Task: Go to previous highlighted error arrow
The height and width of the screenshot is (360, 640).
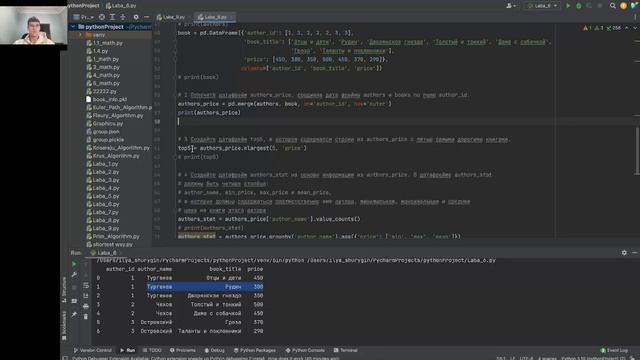Action: pos(627,28)
